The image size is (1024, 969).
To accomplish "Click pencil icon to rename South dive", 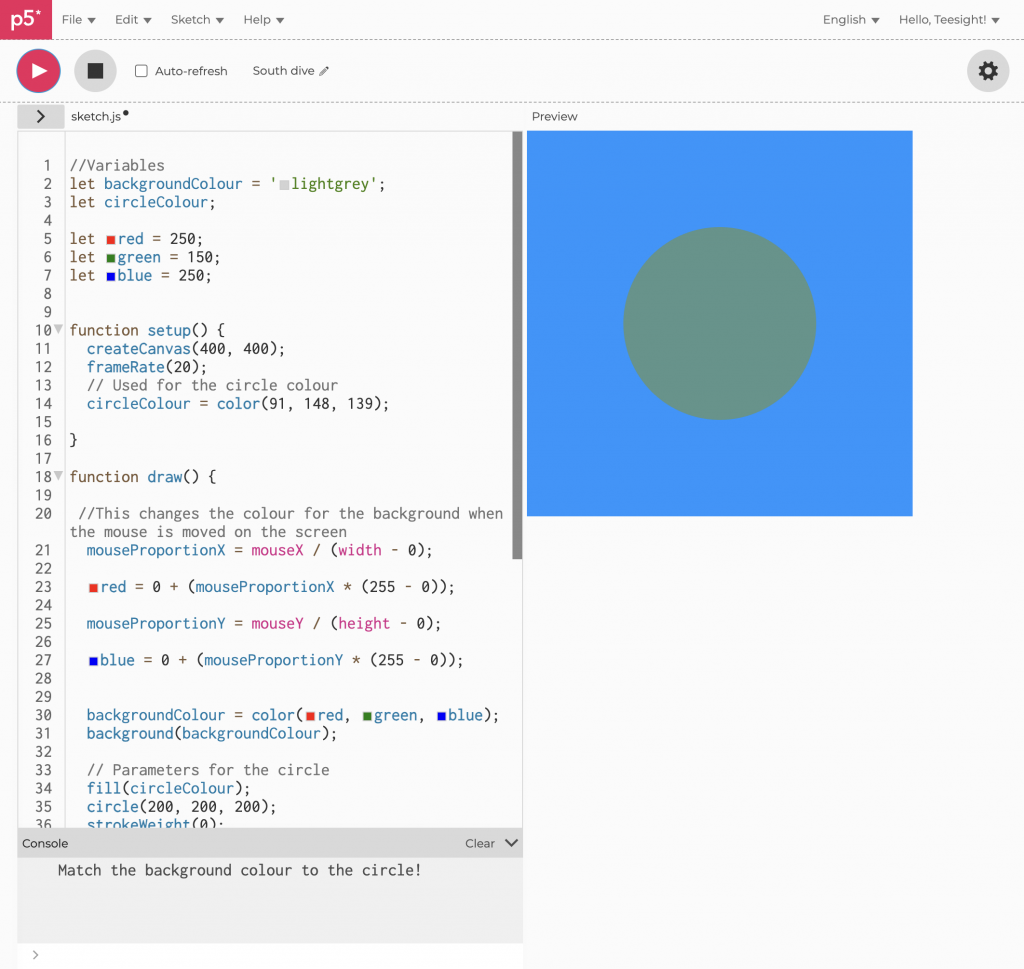I will [324, 71].
